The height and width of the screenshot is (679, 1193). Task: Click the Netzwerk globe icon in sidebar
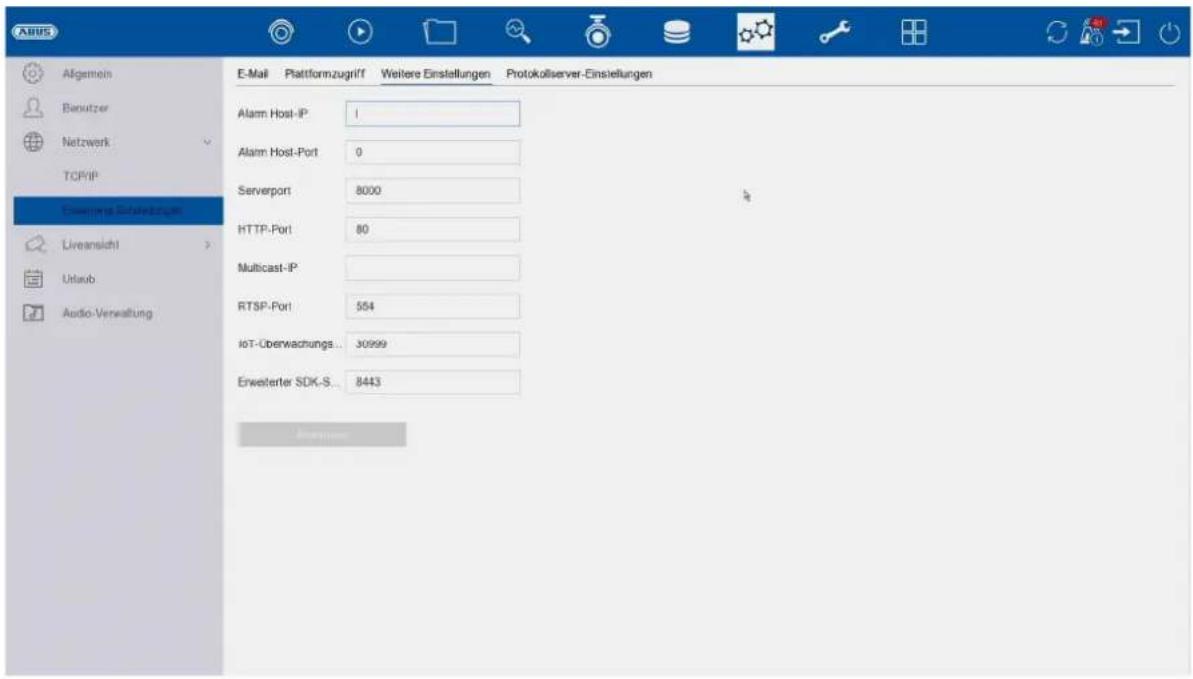pos(33,142)
